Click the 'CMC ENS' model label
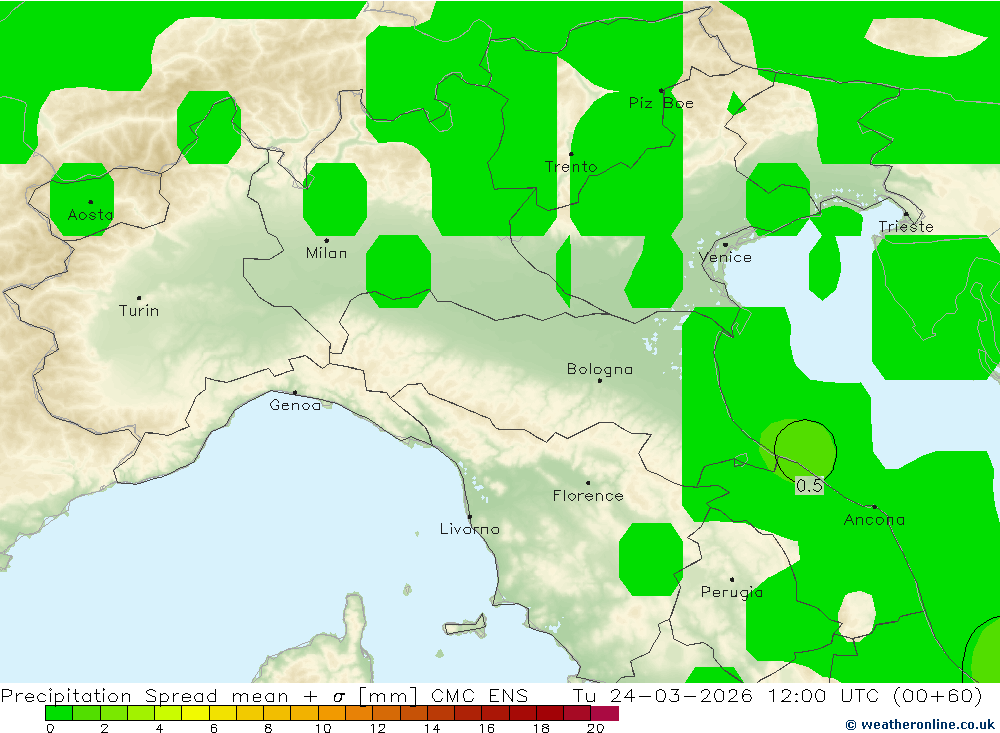 (x=480, y=695)
